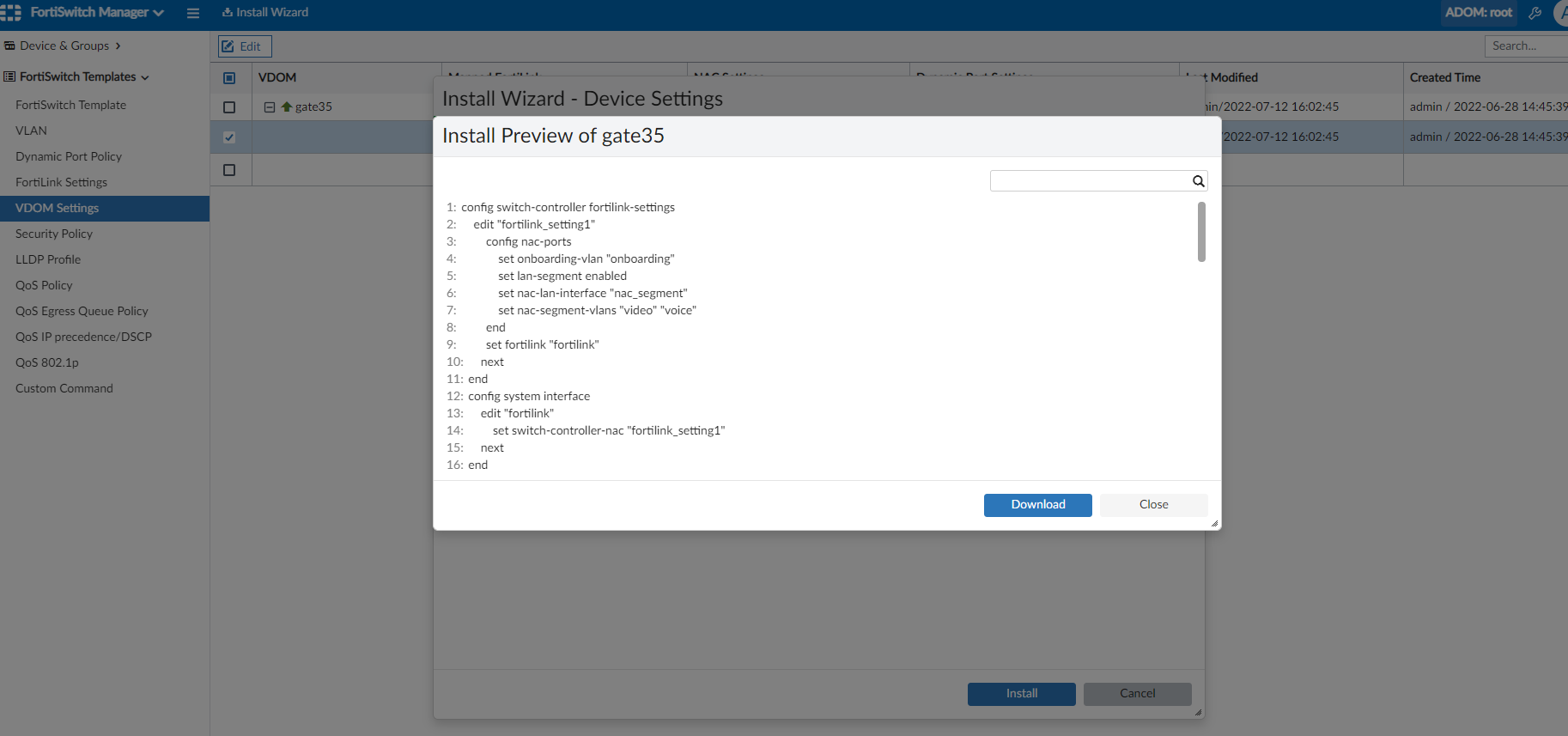Click the Device & Groups icon

coord(9,46)
